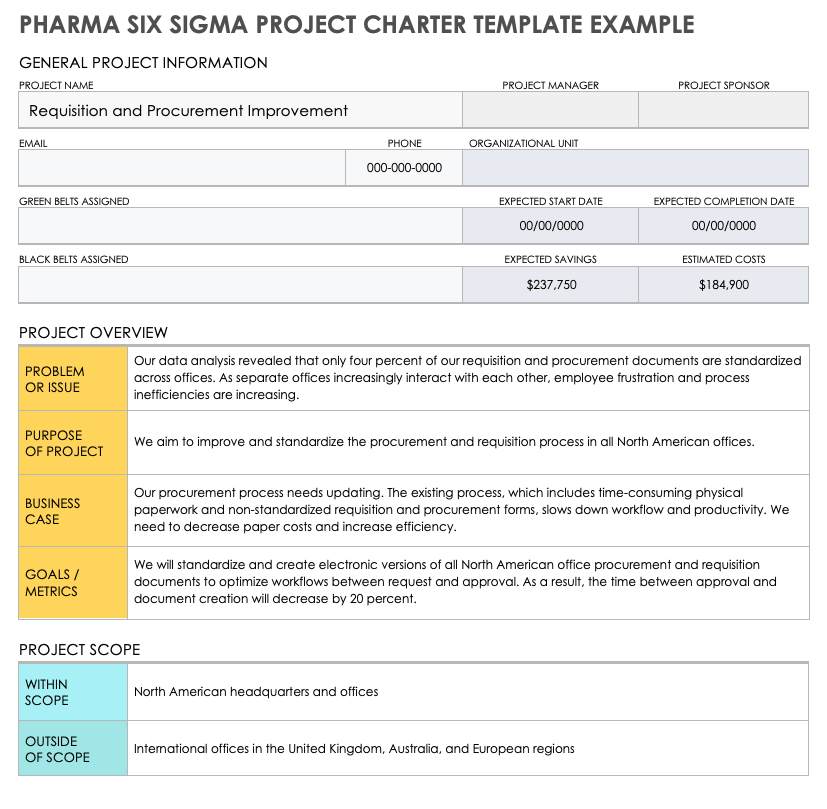Click the yellow Business Case label cell
Viewport: 827px width, 809px height.
point(74,511)
